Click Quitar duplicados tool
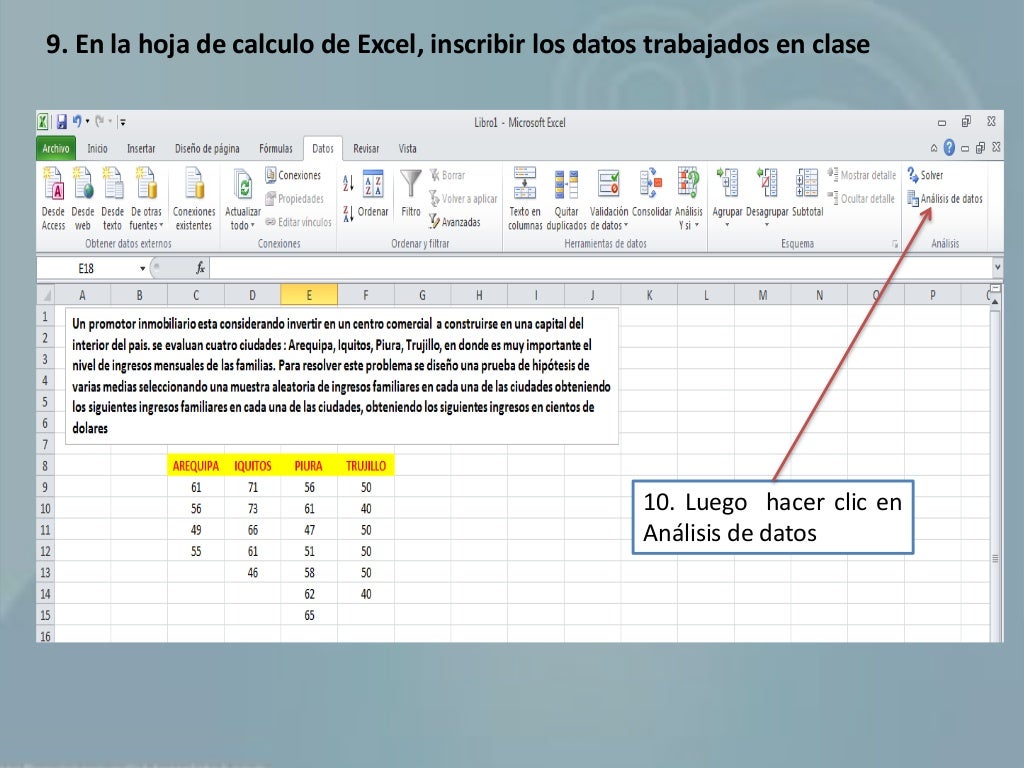This screenshot has width=1024, height=768. click(566, 199)
